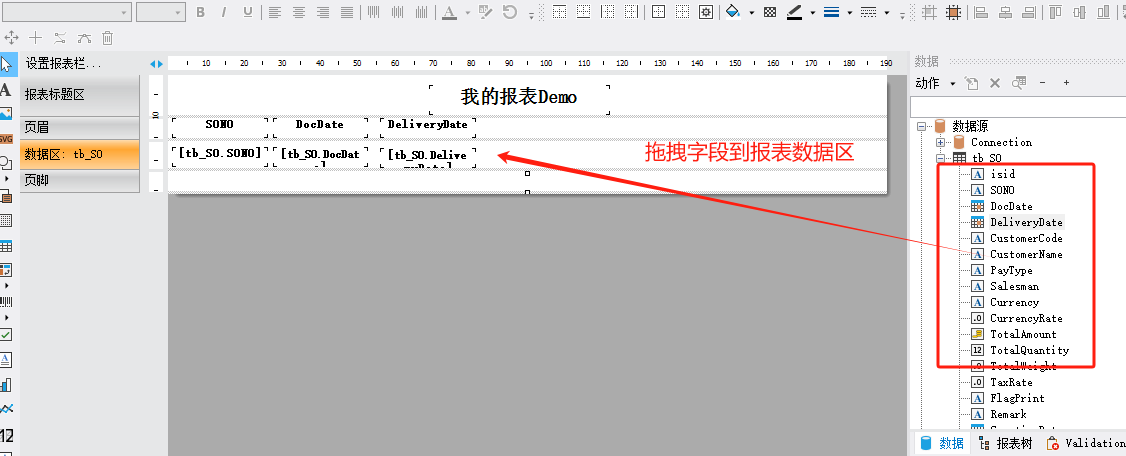The width and height of the screenshot is (1126, 456).
Task: Click the font color A icon
Action: click(449, 11)
